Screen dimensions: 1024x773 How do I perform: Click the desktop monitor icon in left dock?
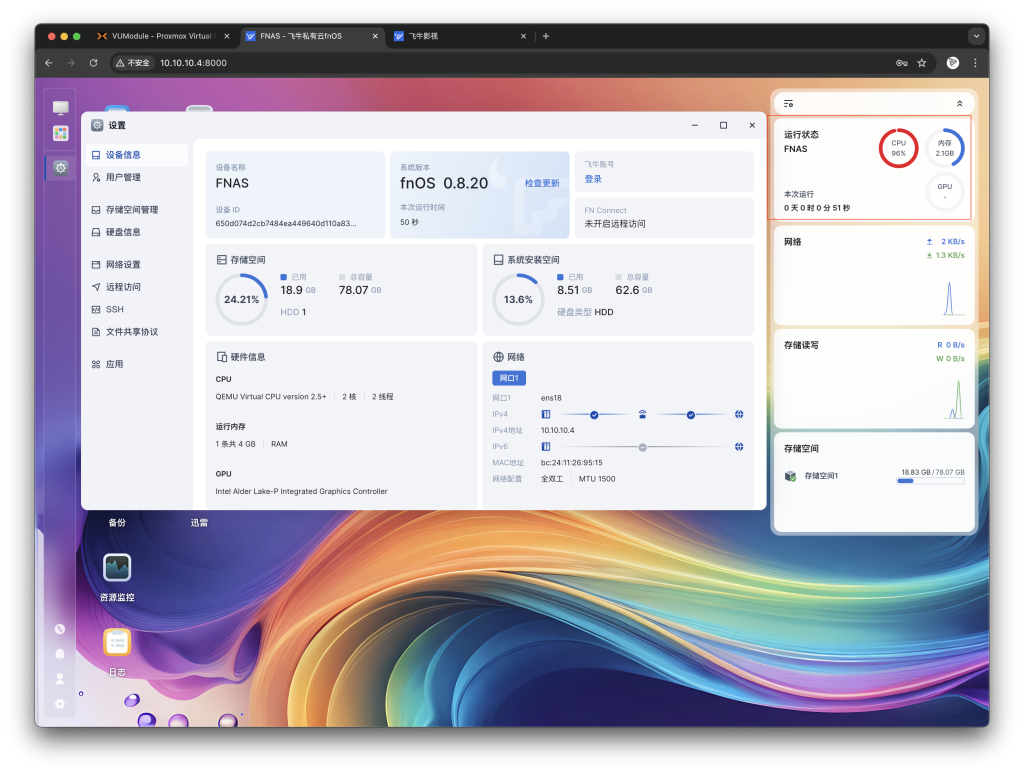coord(61,108)
